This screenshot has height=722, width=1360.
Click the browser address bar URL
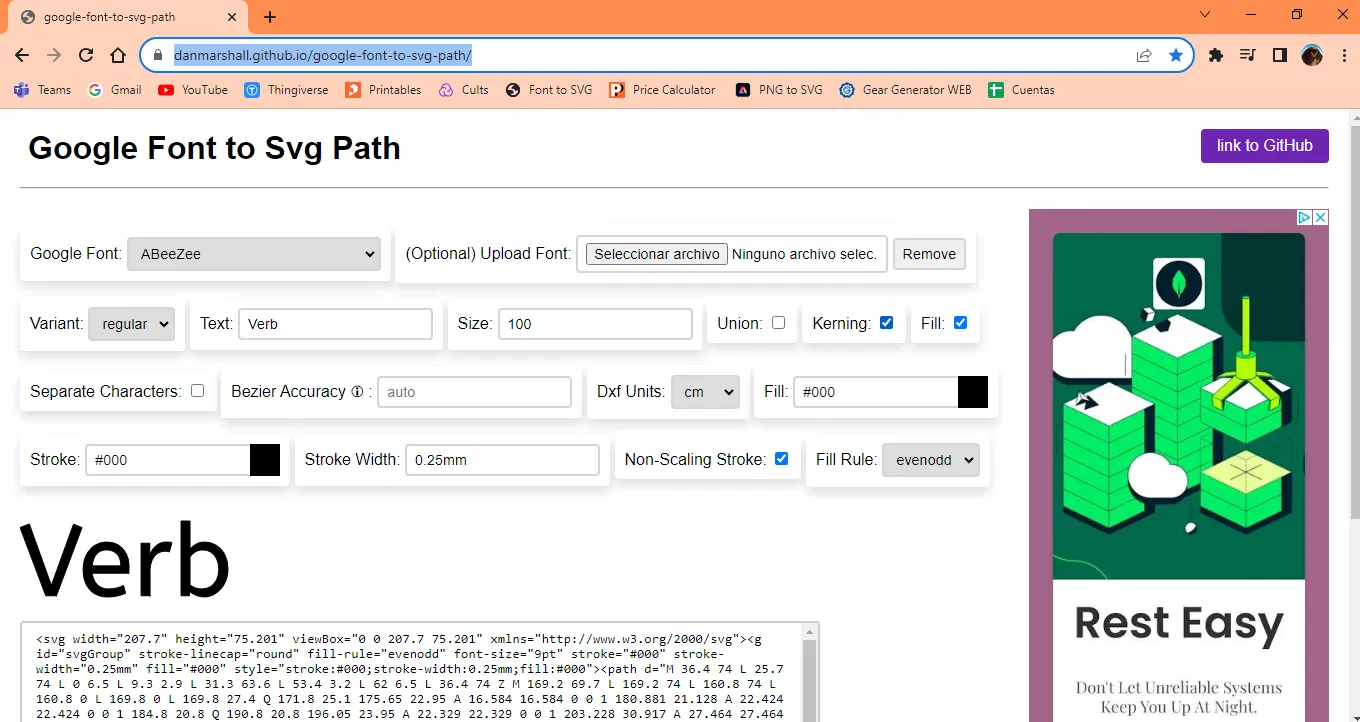pyautogui.click(x=322, y=55)
